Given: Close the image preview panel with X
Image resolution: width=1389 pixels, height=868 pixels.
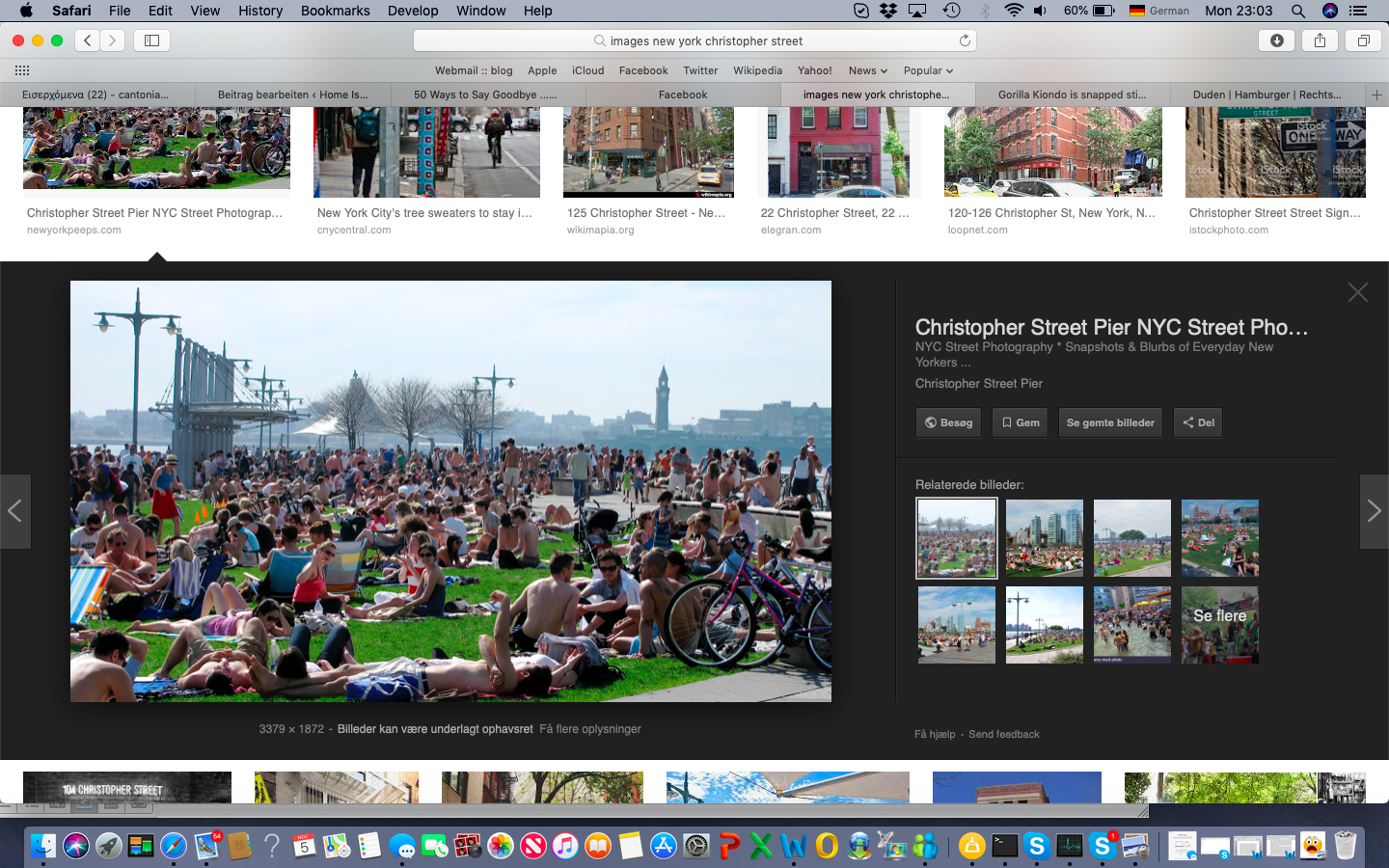Looking at the screenshot, I should coord(1357,292).
